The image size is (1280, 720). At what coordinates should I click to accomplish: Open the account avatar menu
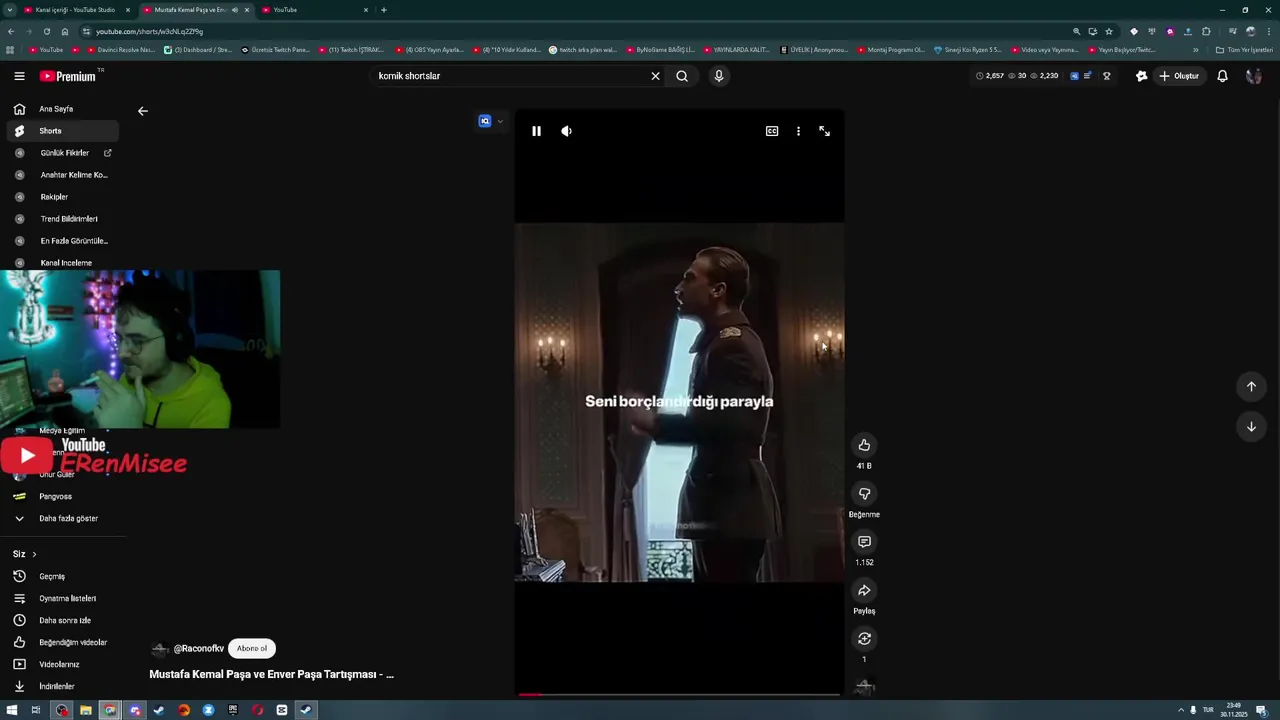coord(1254,76)
